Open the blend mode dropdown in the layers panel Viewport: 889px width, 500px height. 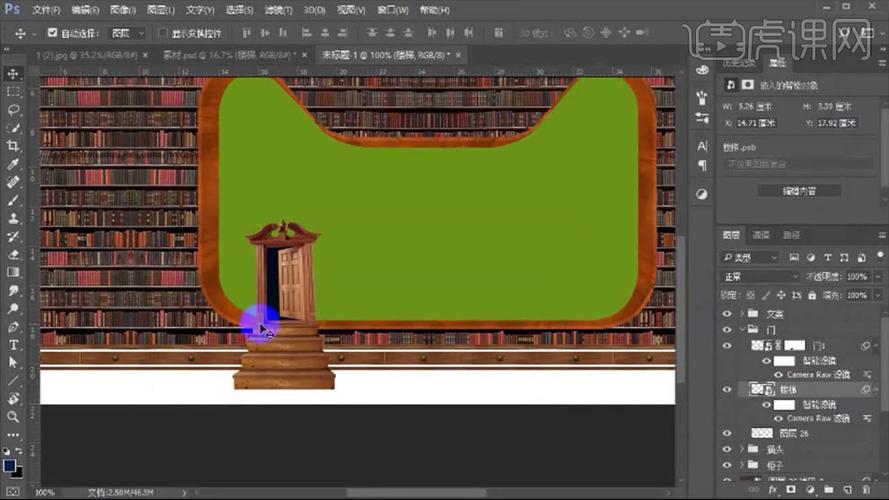click(x=760, y=277)
